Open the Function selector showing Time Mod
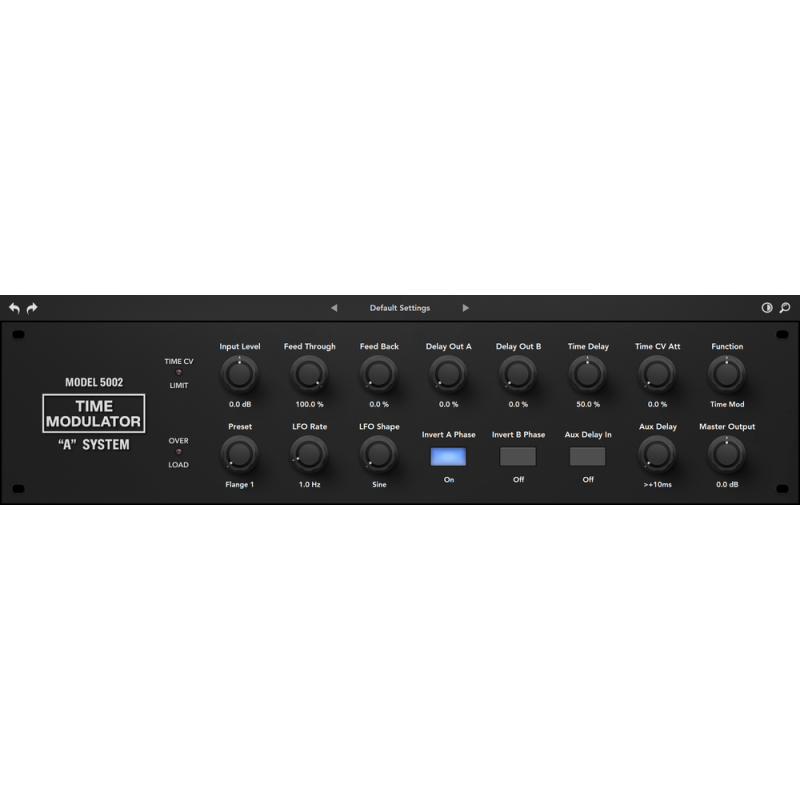800x800 pixels. [726, 375]
